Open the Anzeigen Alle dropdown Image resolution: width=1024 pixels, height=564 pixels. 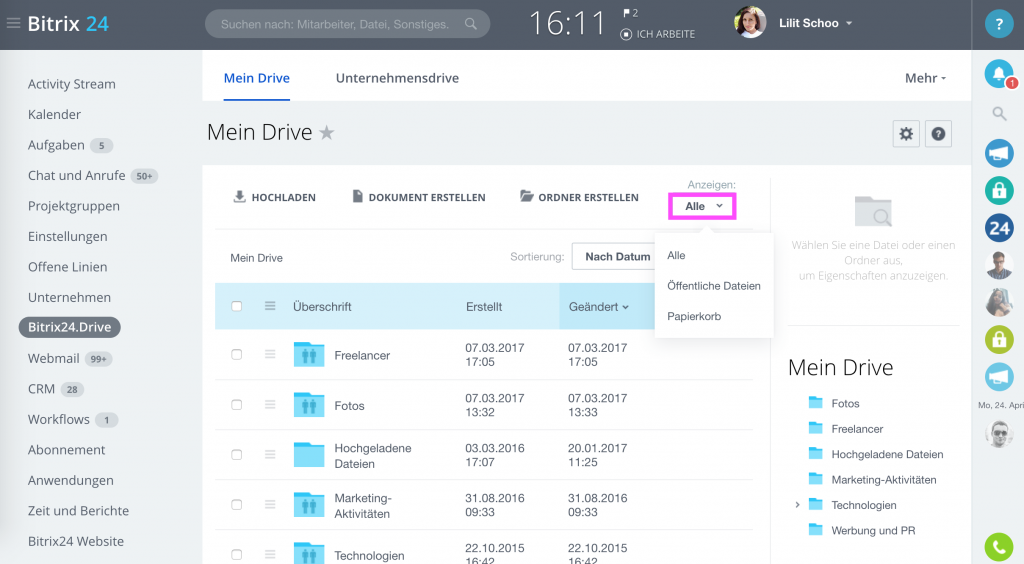(703, 206)
